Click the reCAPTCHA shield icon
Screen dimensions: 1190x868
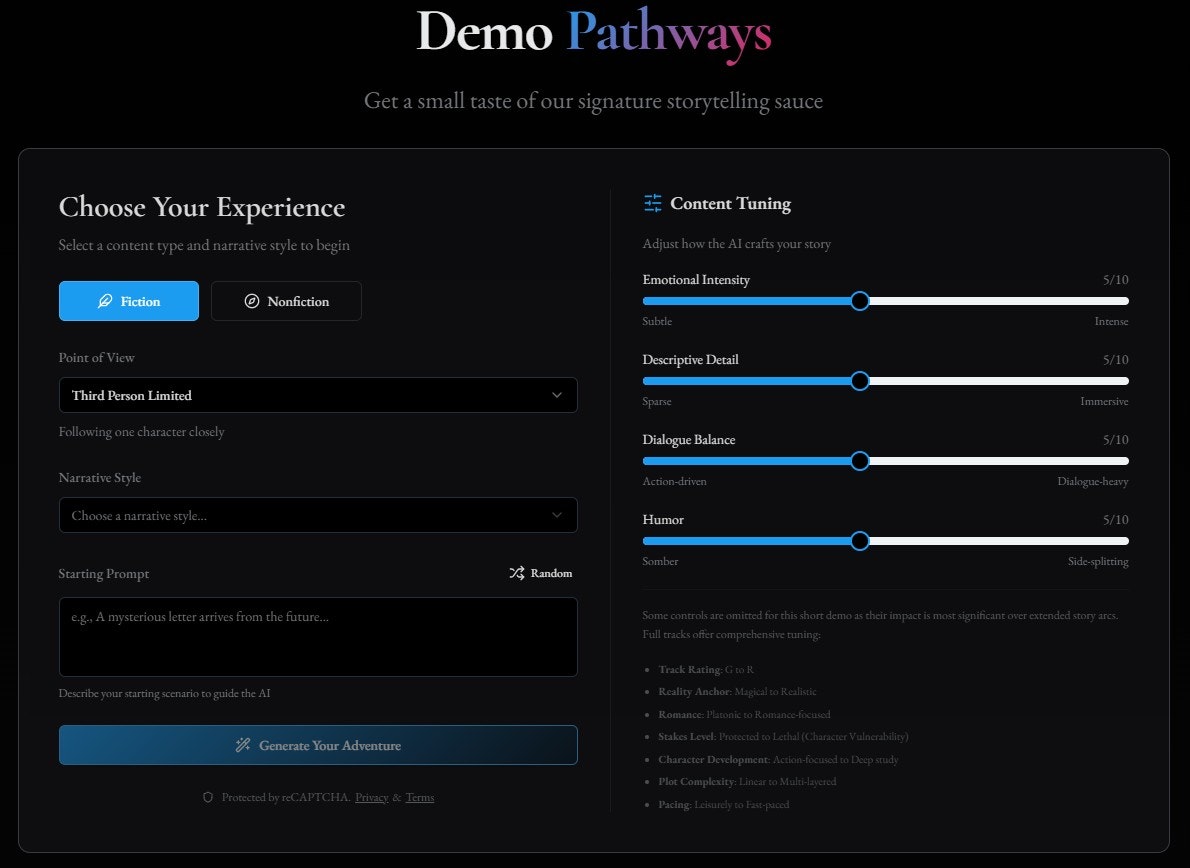207,797
